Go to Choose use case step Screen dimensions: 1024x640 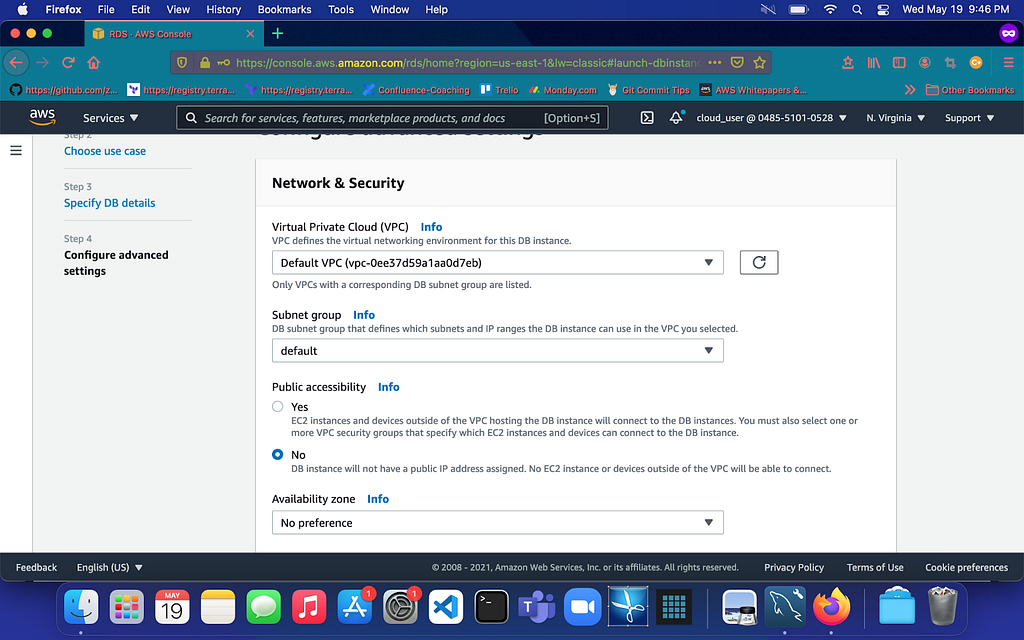pyautogui.click(x=105, y=151)
